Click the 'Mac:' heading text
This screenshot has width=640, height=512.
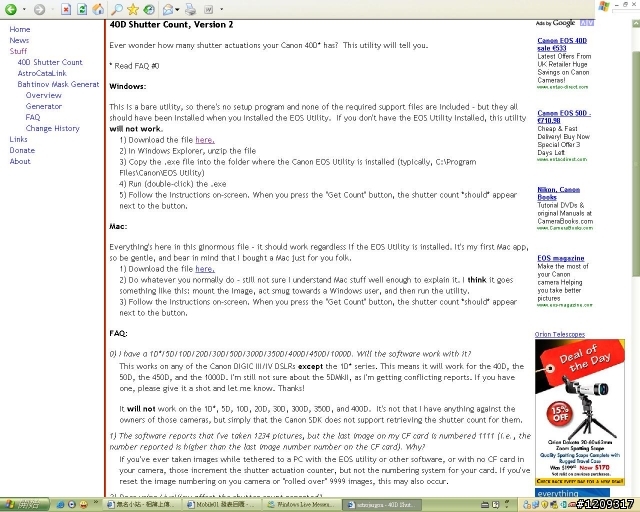118,227
